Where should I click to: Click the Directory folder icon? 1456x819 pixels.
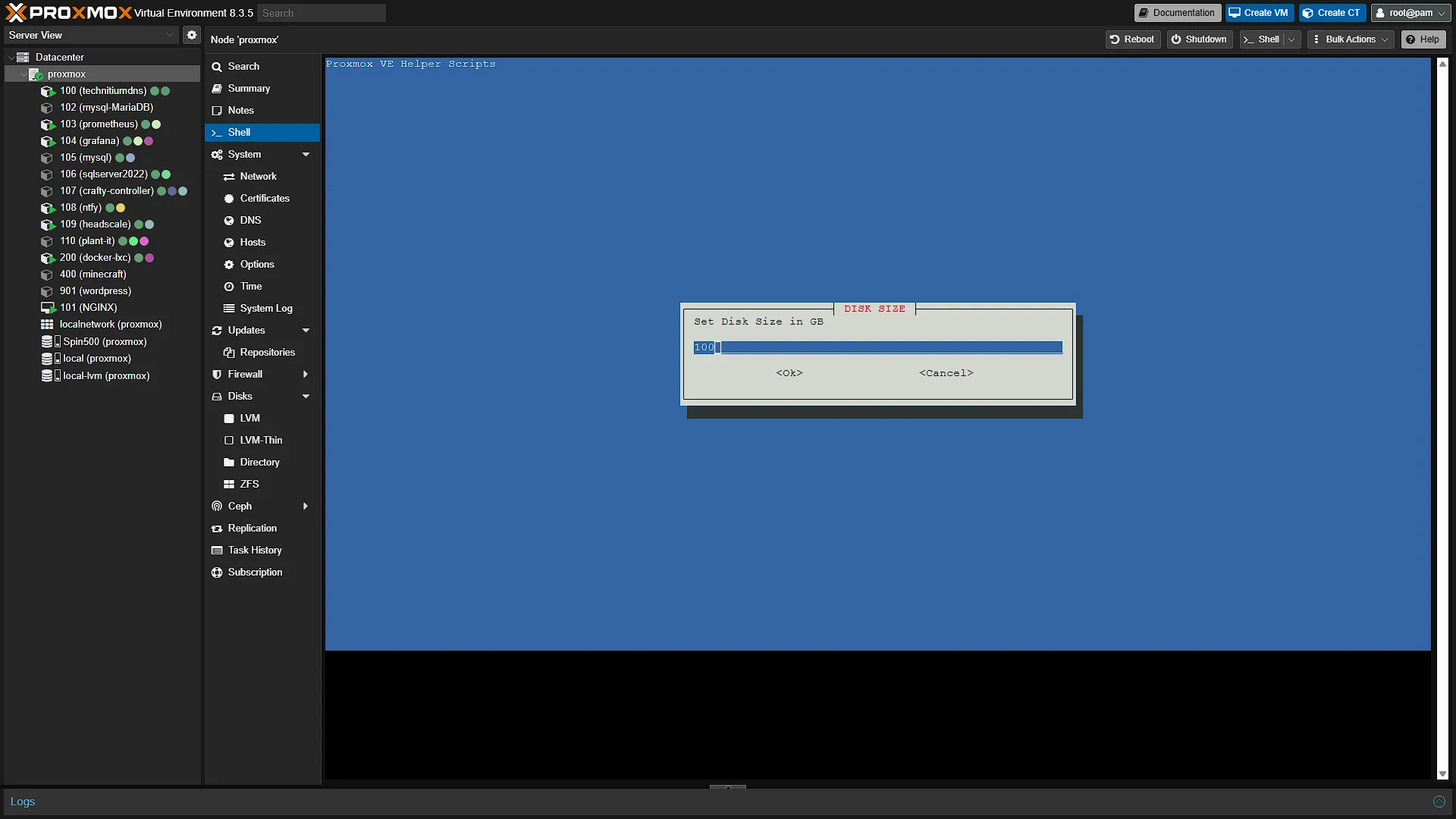[x=229, y=463]
